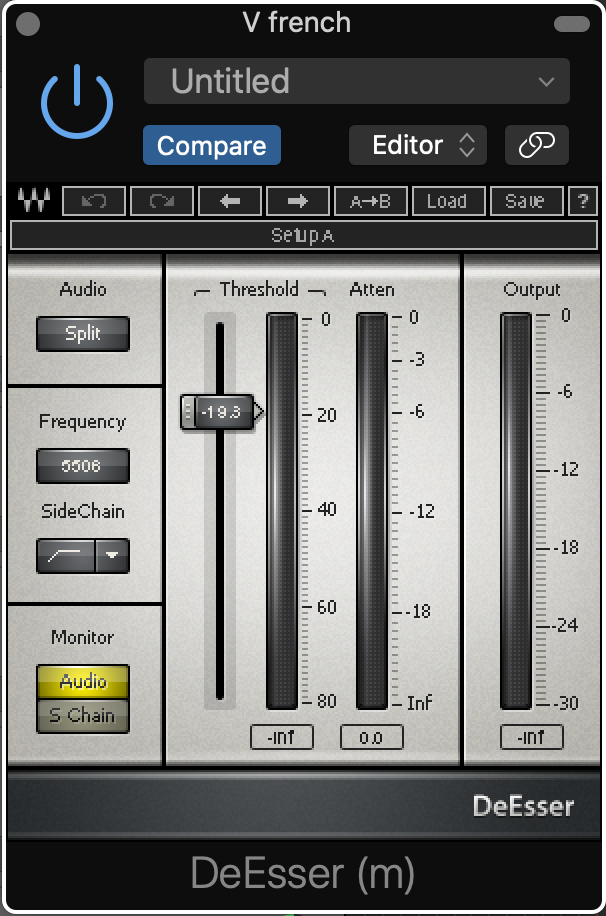
Task: Click the Waves logo icon
Action: pos(33,201)
